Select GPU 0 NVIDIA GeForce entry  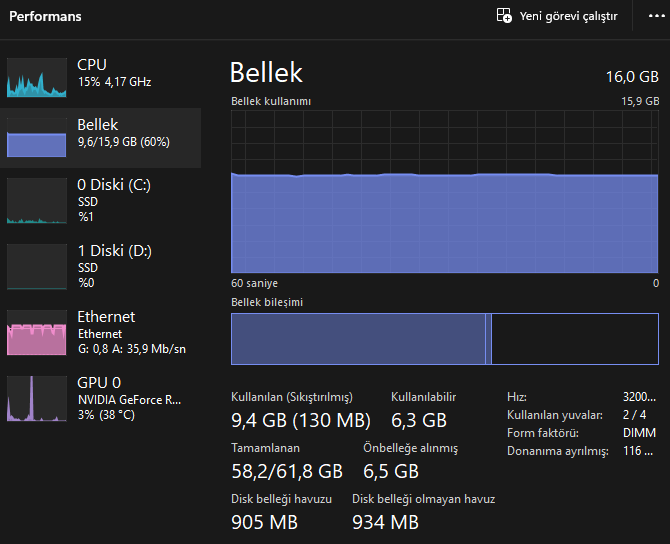coord(129,399)
